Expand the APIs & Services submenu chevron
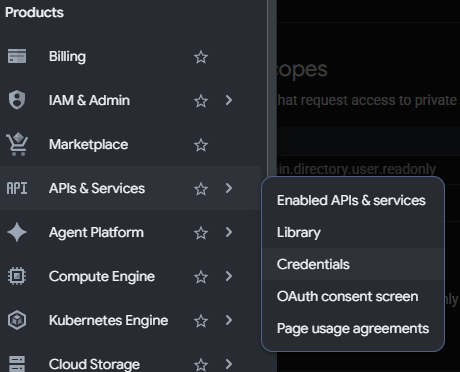460x372 pixels. 229,188
